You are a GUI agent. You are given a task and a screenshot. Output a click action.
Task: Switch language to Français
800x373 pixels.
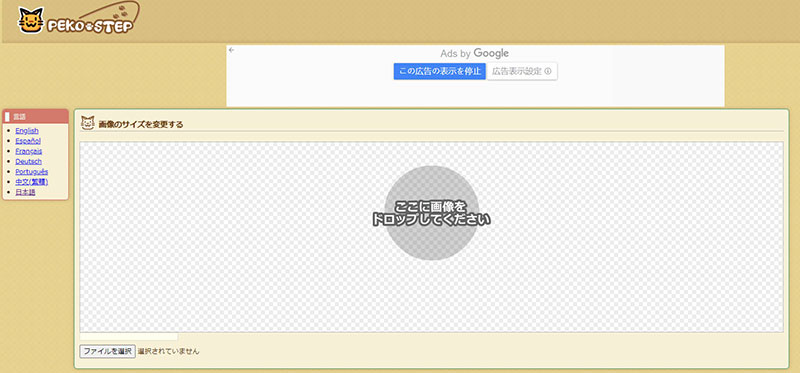(x=29, y=151)
